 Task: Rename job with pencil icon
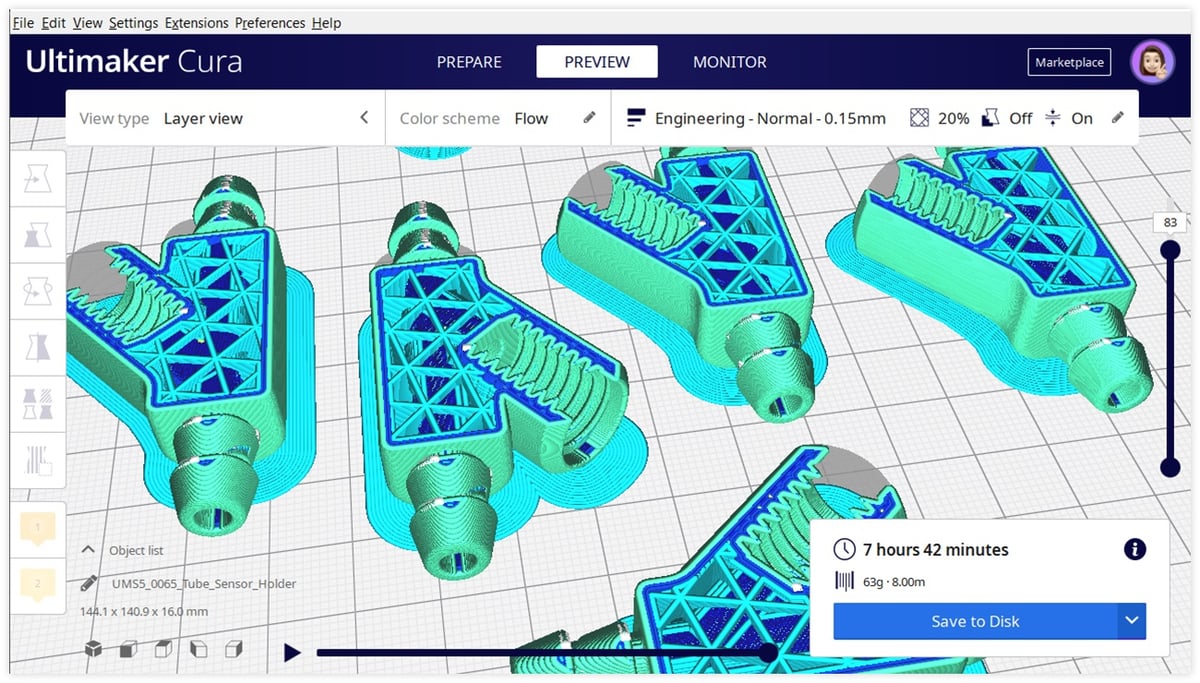(90, 583)
